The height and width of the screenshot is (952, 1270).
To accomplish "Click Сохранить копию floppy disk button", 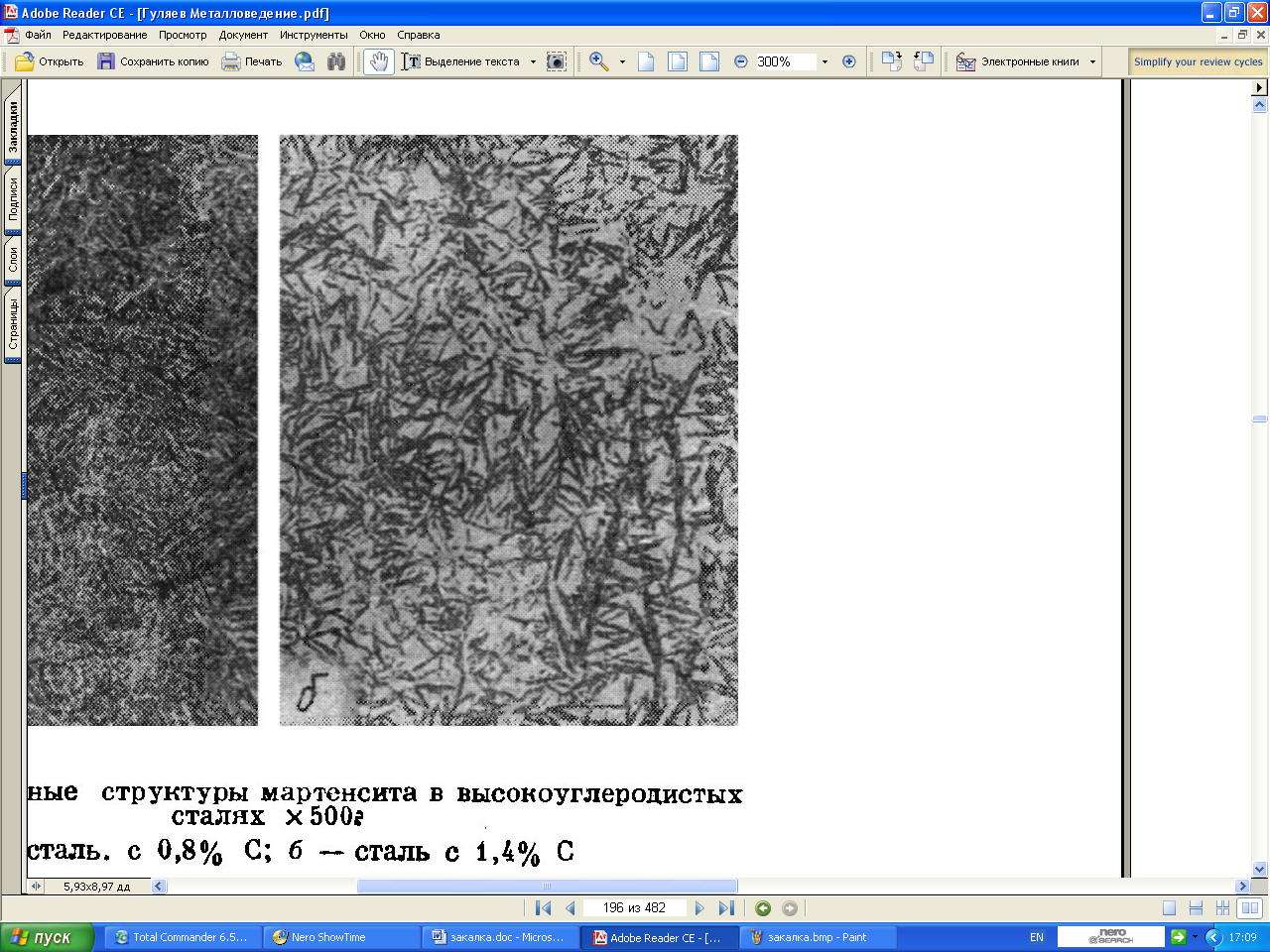I will coord(153,61).
